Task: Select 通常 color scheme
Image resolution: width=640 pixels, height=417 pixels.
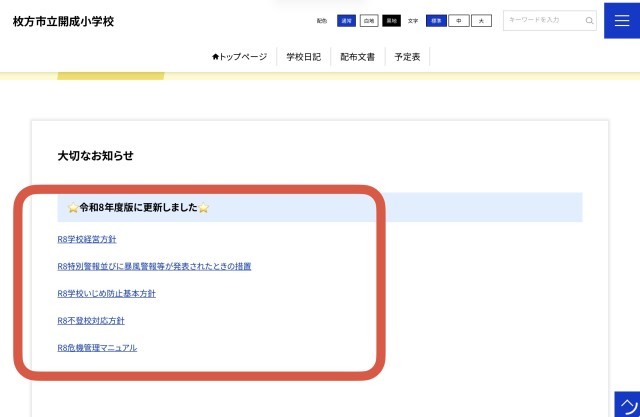Action: click(346, 20)
